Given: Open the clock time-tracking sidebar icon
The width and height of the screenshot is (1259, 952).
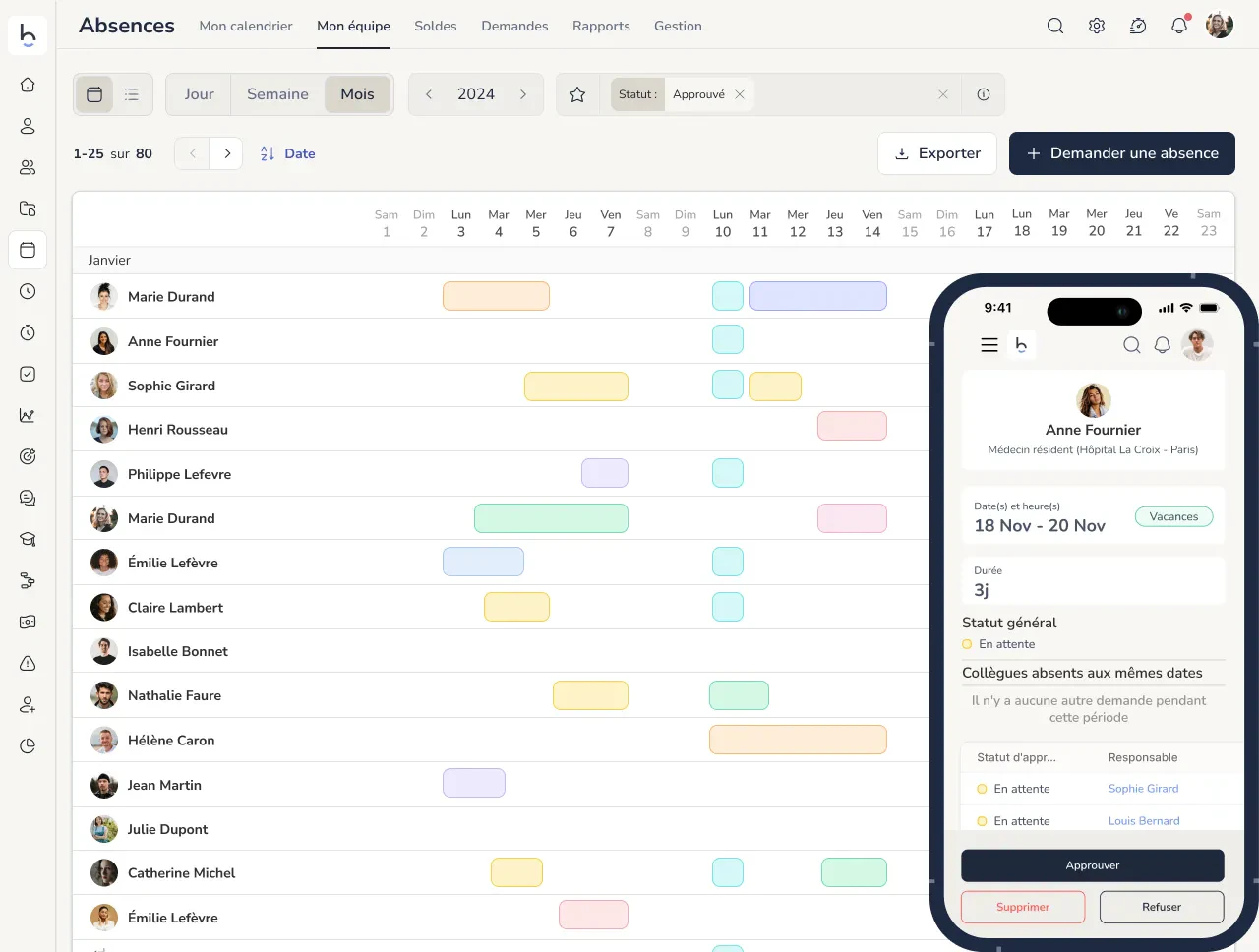Looking at the screenshot, I should coord(28,291).
